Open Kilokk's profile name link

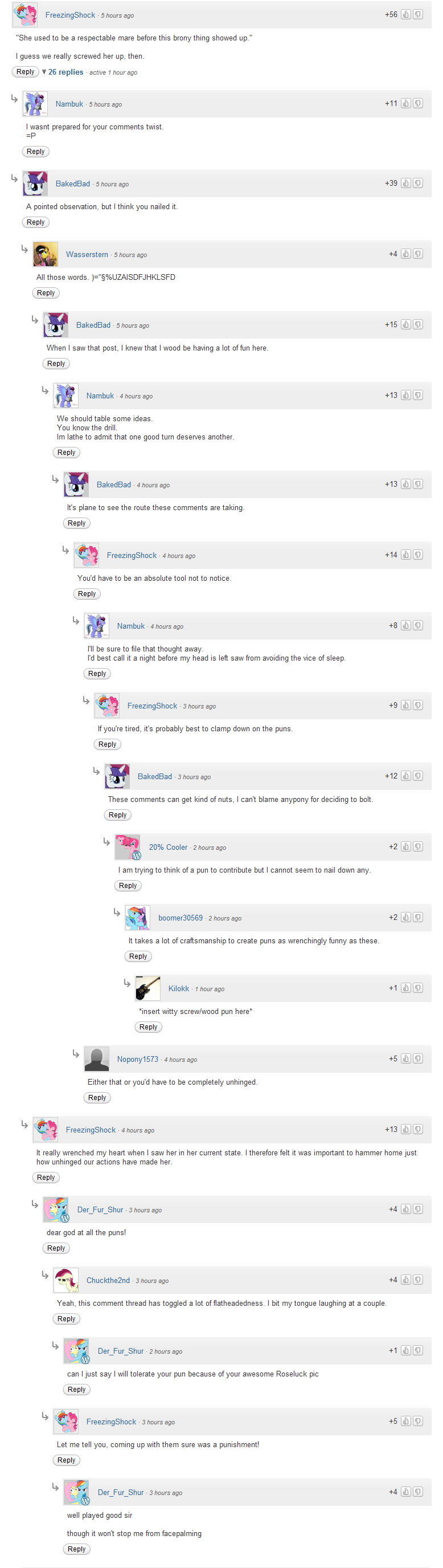(178, 988)
